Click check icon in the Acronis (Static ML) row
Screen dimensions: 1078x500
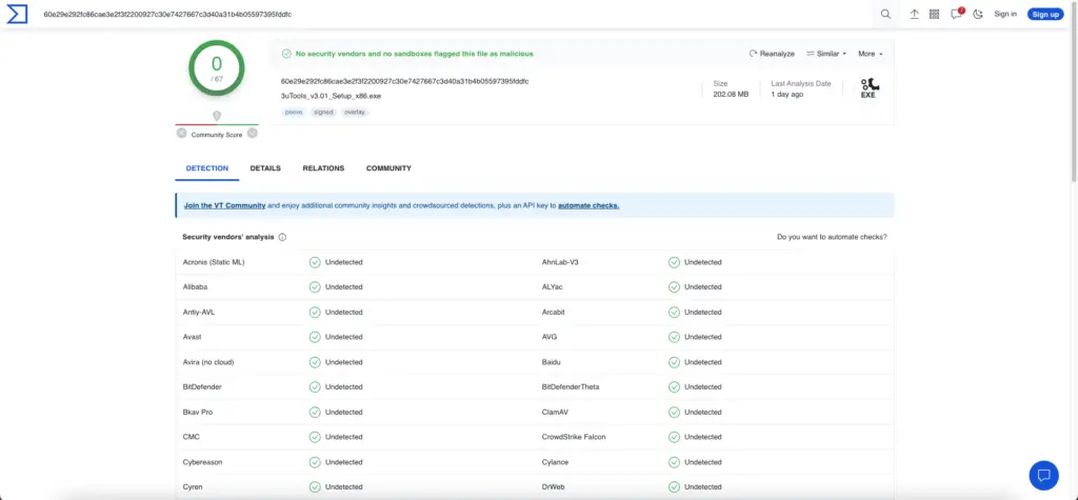click(x=315, y=262)
